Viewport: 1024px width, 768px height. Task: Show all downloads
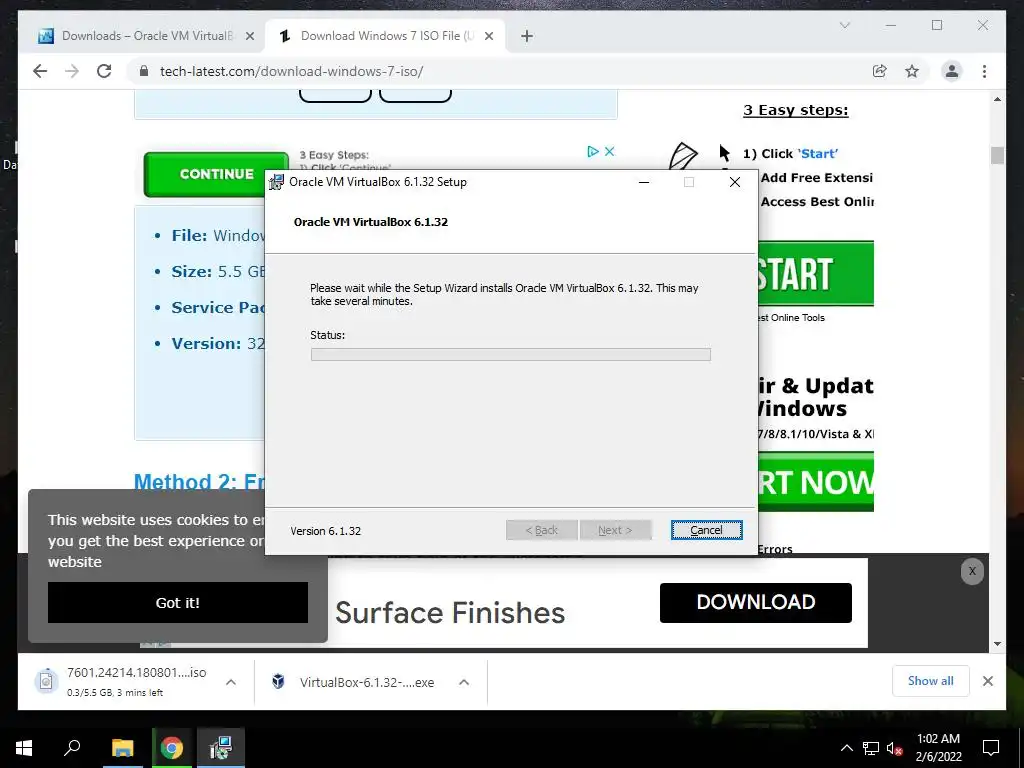930,681
